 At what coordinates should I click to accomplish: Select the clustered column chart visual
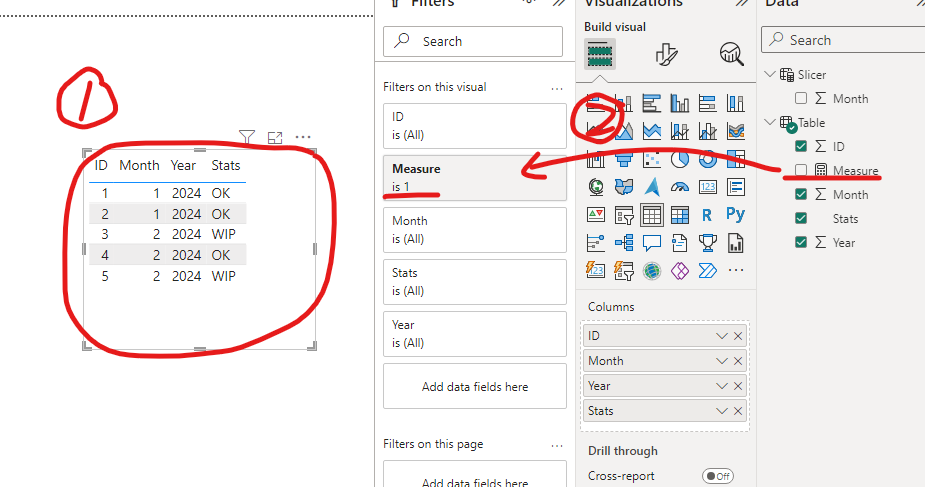coord(680,103)
